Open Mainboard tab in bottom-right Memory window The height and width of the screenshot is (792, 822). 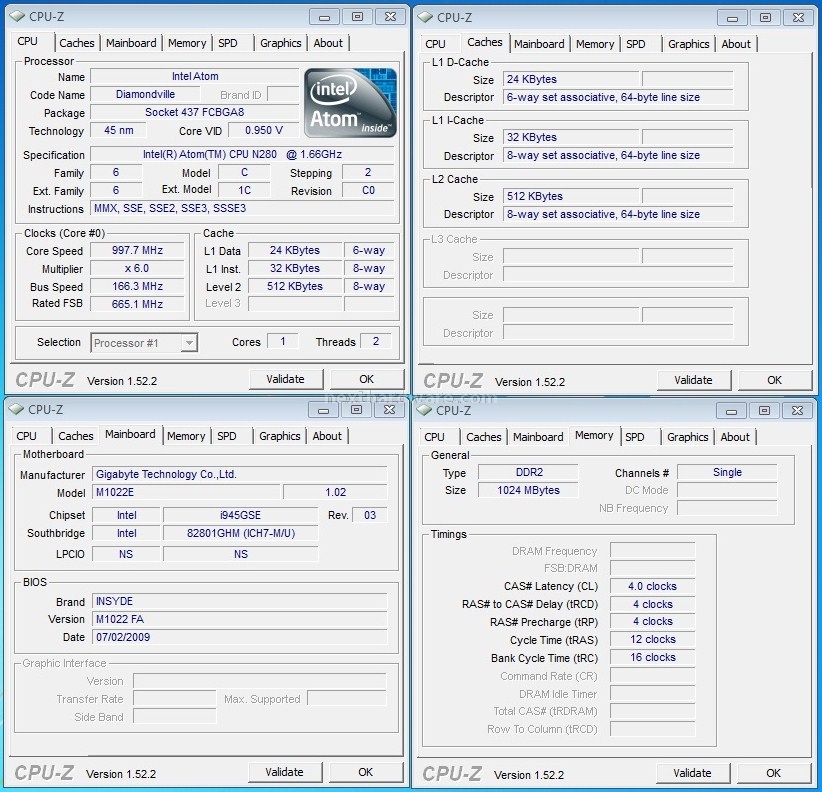538,437
